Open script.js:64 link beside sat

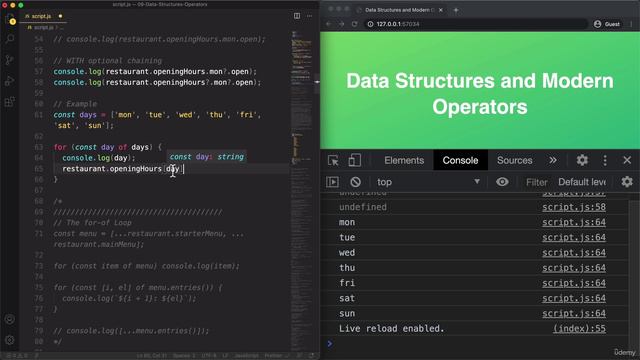[x=574, y=298]
